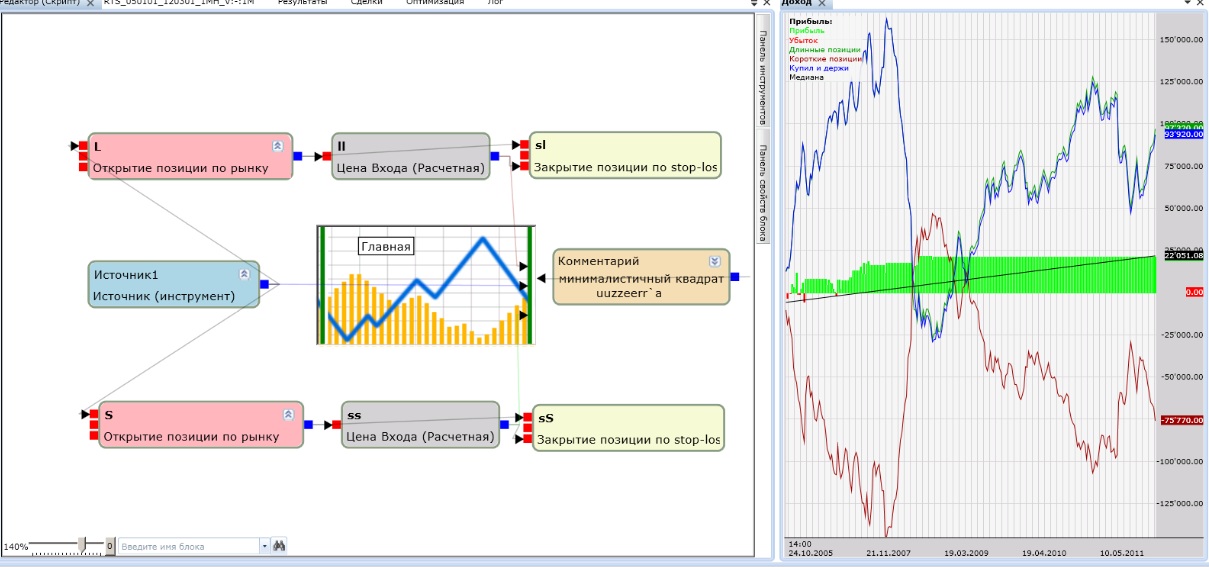The image size is (1209, 567).
Task: Select the S market open position block
Action: pyautogui.click(x=201, y=424)
